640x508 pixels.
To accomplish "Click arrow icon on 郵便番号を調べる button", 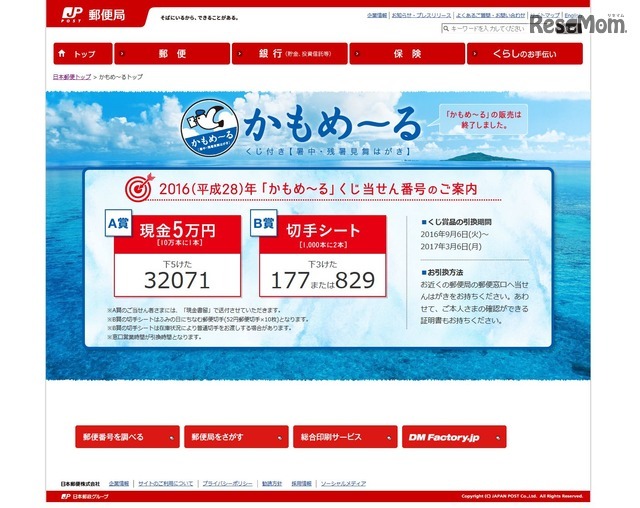I will click(171, 438).
